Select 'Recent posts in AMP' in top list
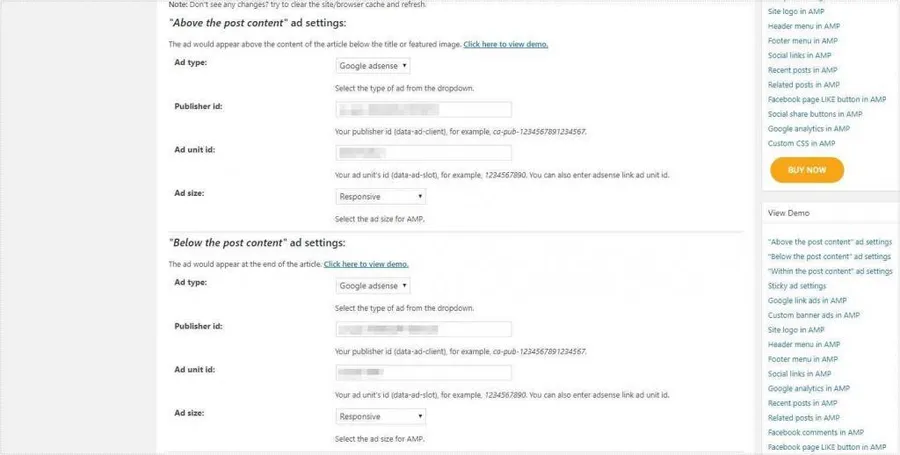 (x=802, y=70)
